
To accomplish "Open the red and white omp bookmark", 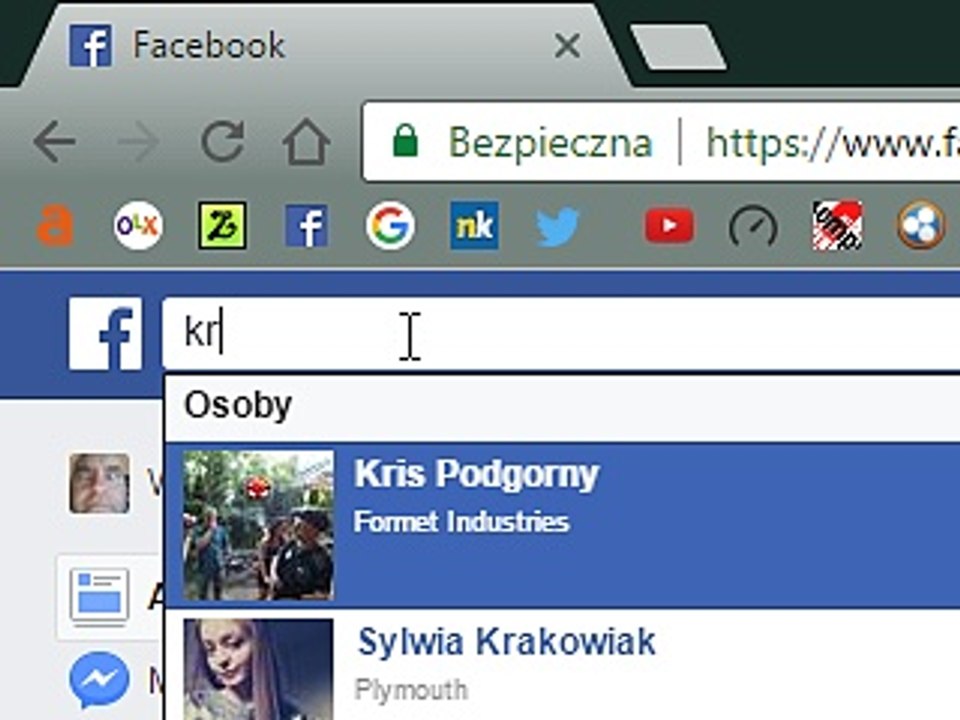I will pyautogui.click(x=837, y=226).
